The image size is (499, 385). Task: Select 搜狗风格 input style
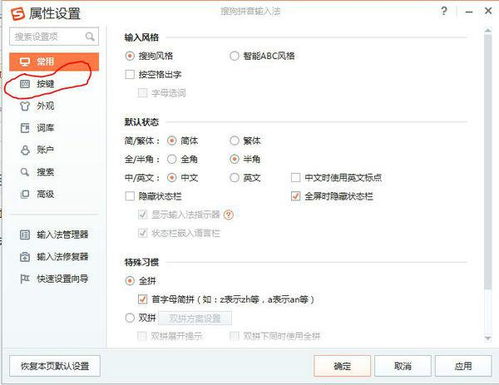[130, 56]
